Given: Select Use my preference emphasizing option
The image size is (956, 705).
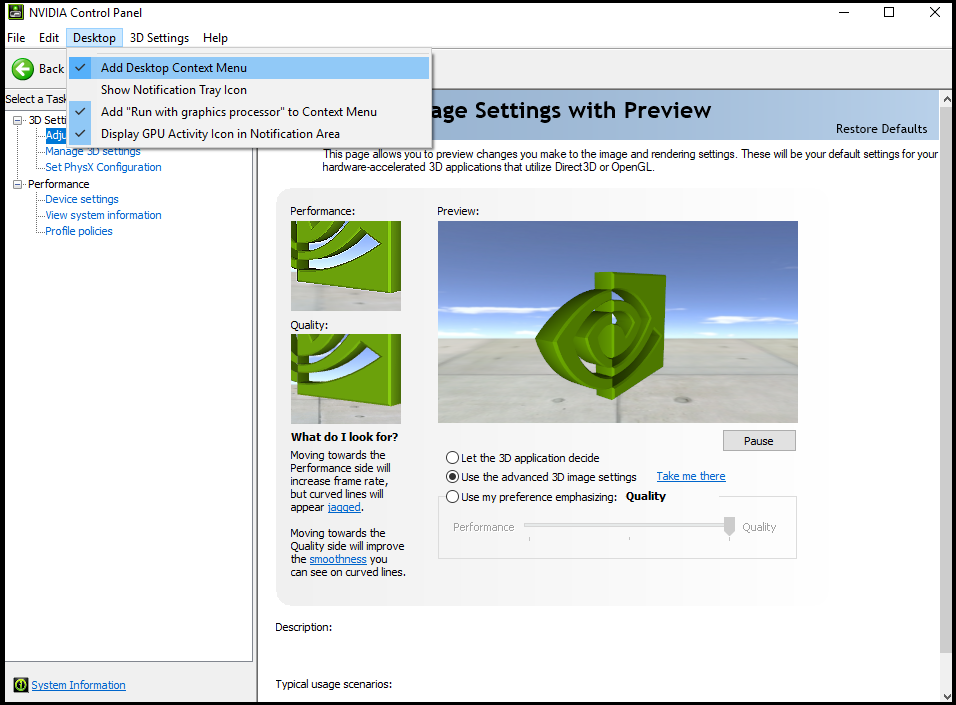Looking at the screenshot, I should coord(453,497).
